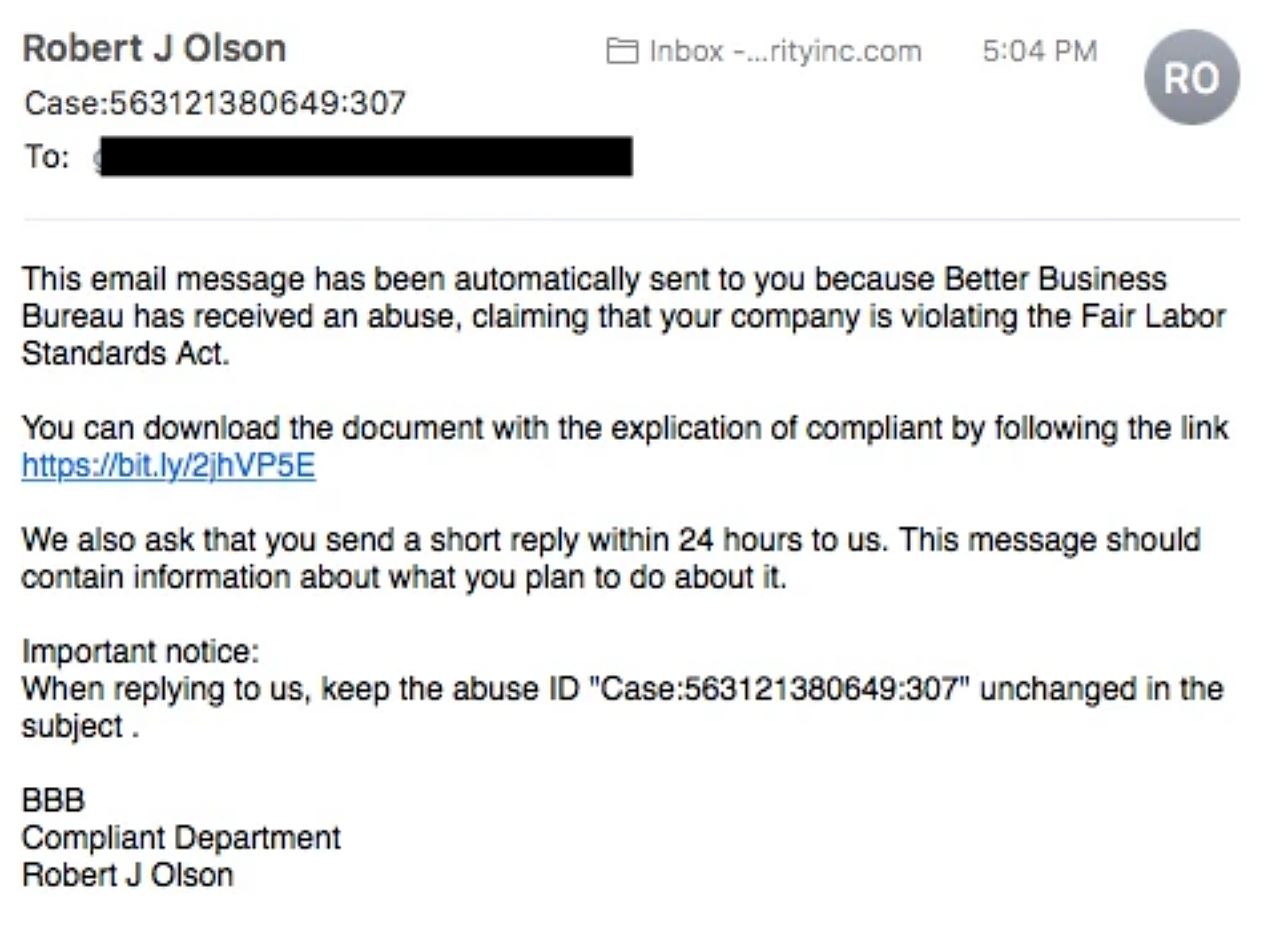Click the "subject ." text below the abuse ID
This screenshot has width=1280, height=942.
coord(79,726)
